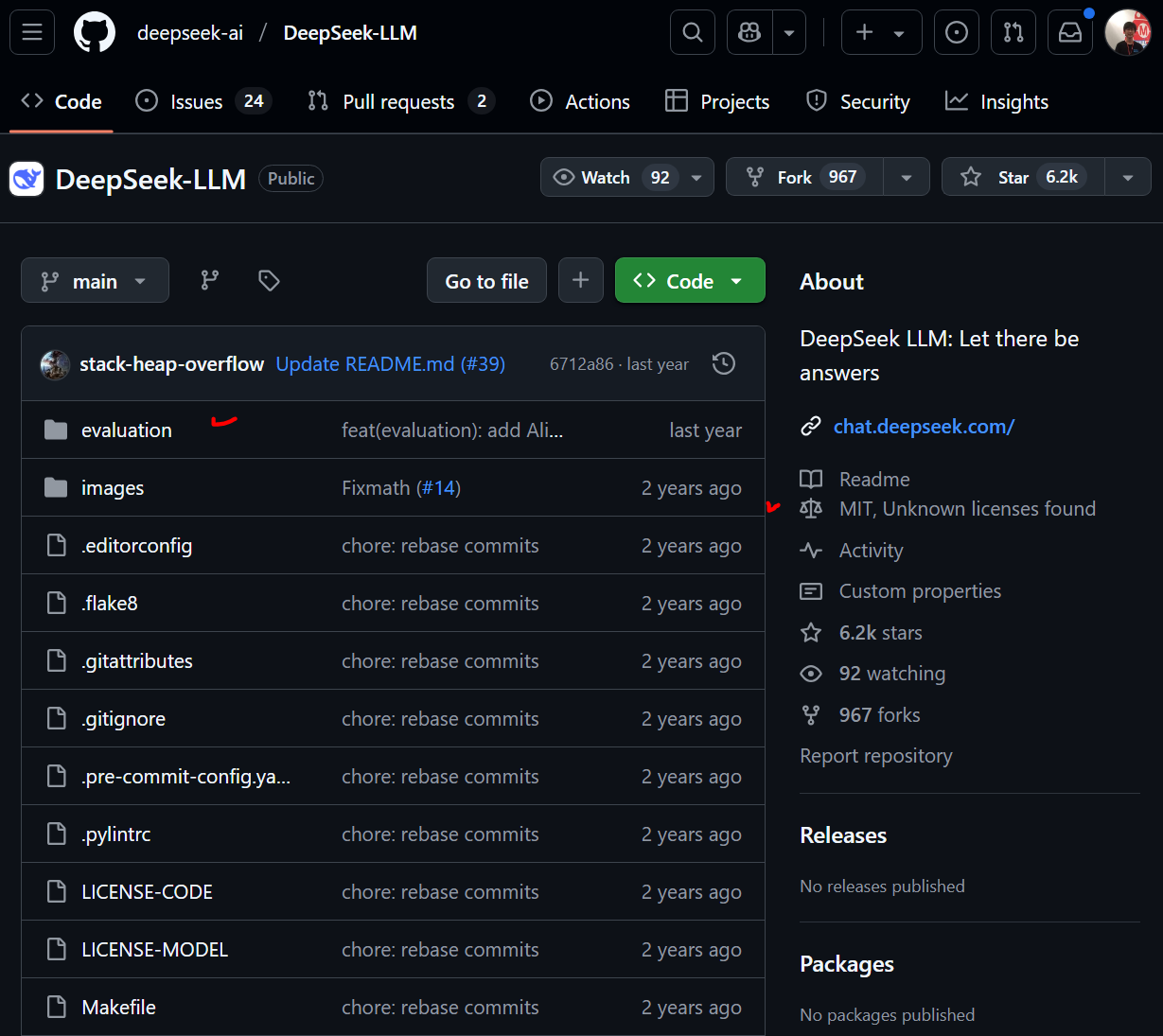Switch to the Code tab
The image size is (1163, 1036).
pos(62,101)
